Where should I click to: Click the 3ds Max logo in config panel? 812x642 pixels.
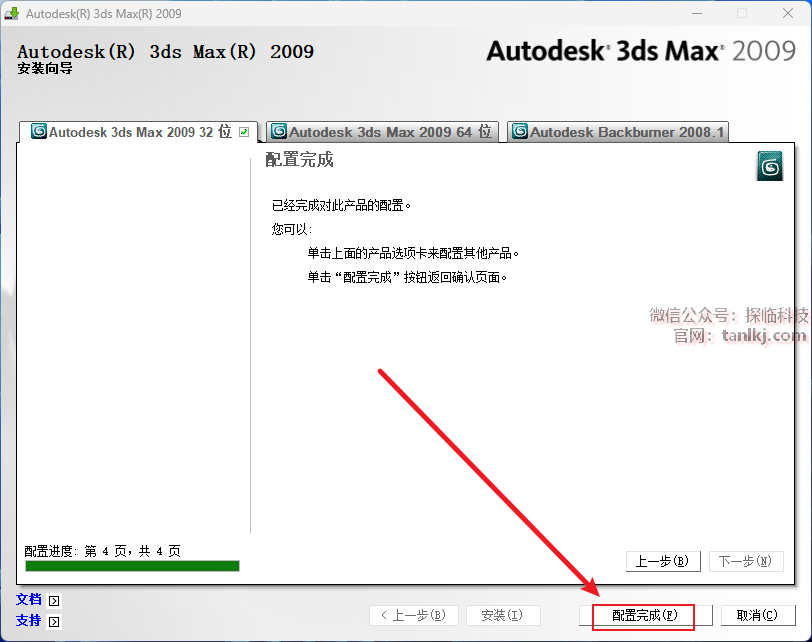(770, 166)
